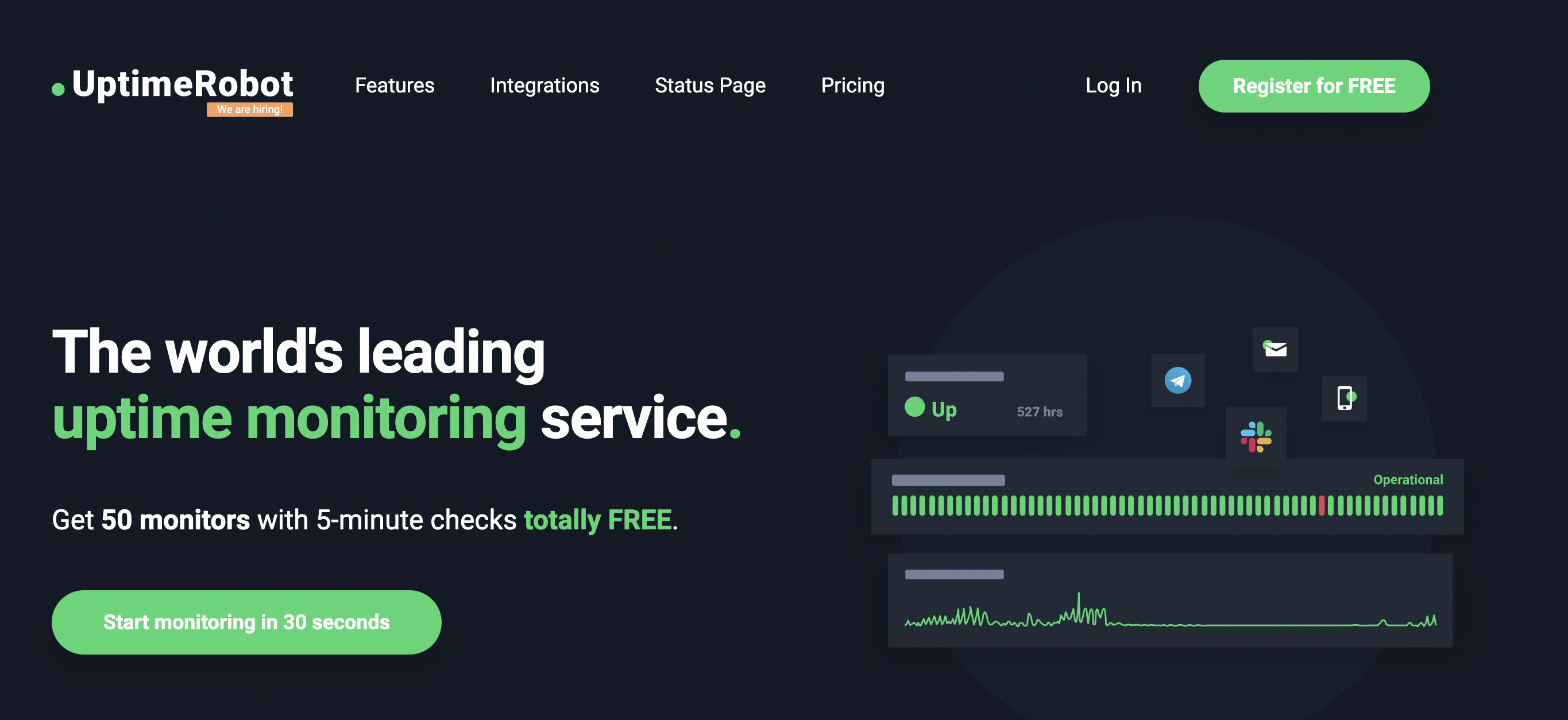Expand the Features navigation dropdown
This screenshot has height=720, width=1568.
(x=395, y=86)
